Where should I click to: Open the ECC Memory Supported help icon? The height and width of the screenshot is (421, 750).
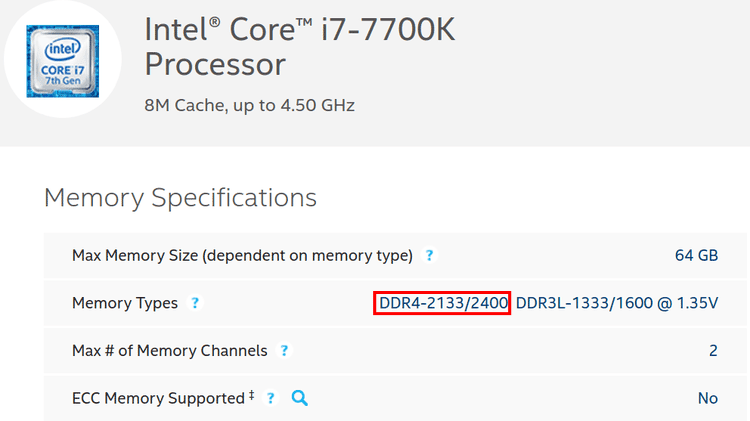[271, 398]
